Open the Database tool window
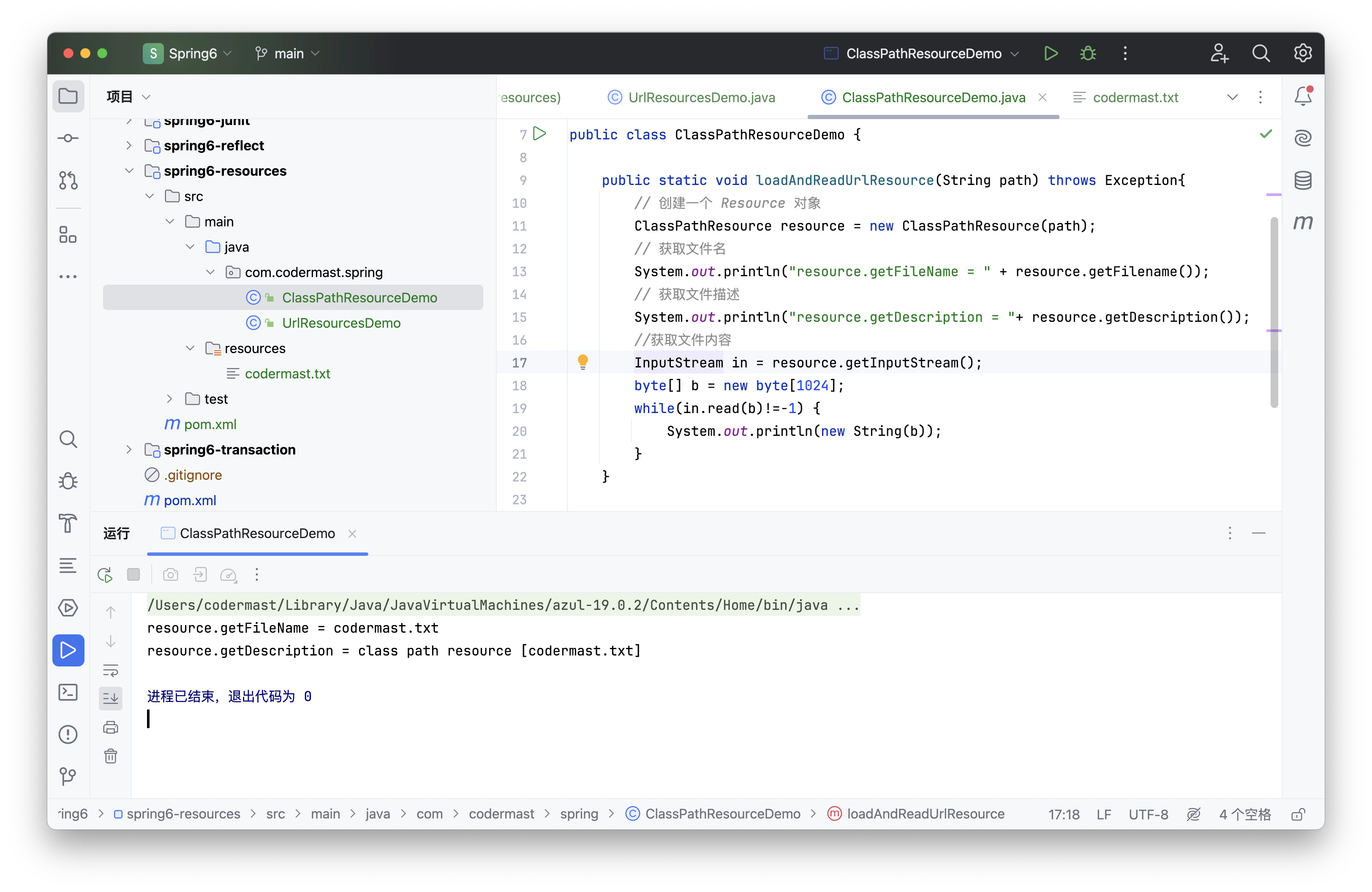 [1303, 180]
